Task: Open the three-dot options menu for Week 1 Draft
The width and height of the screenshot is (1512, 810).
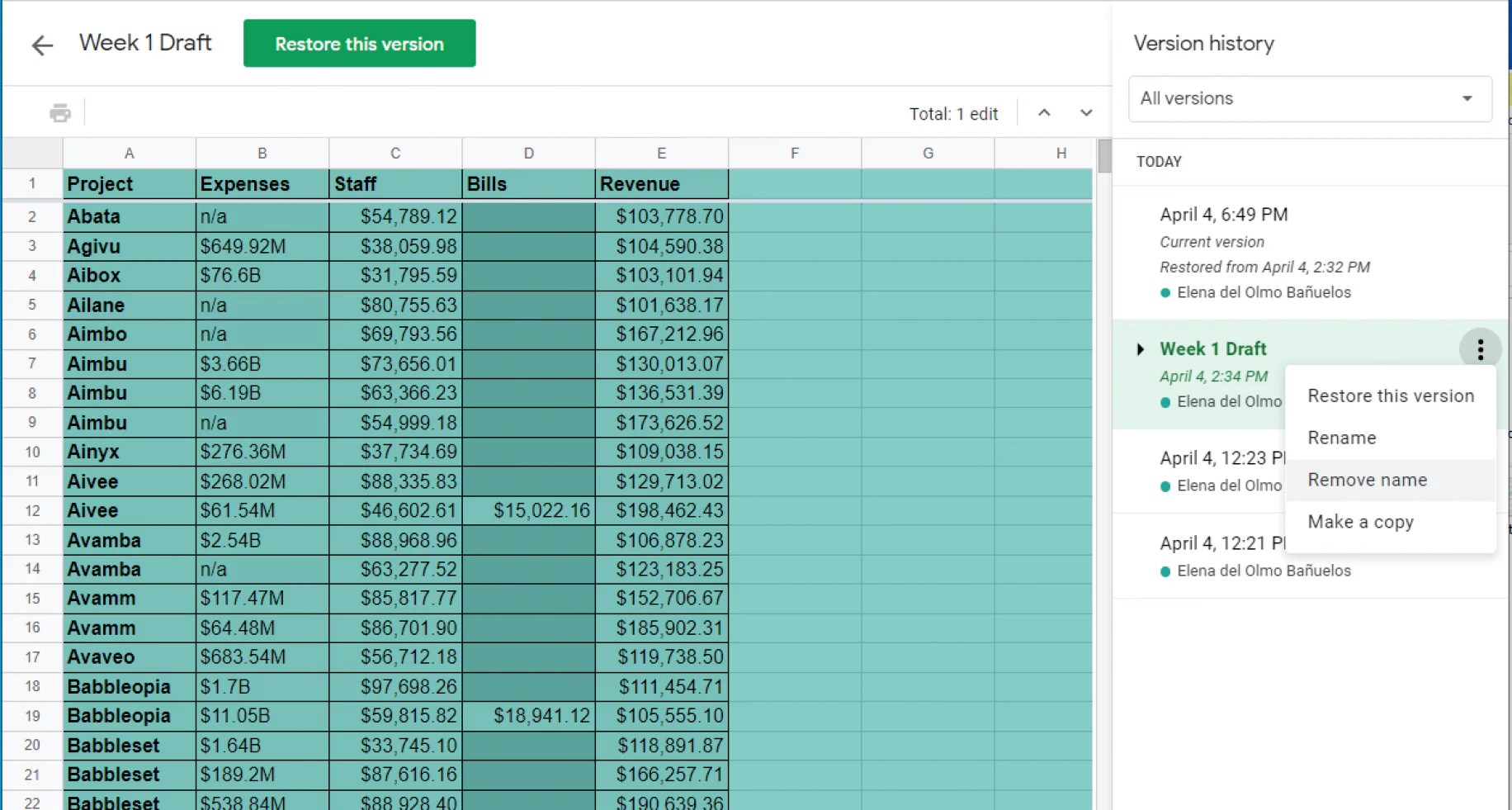Action: 1480,349
